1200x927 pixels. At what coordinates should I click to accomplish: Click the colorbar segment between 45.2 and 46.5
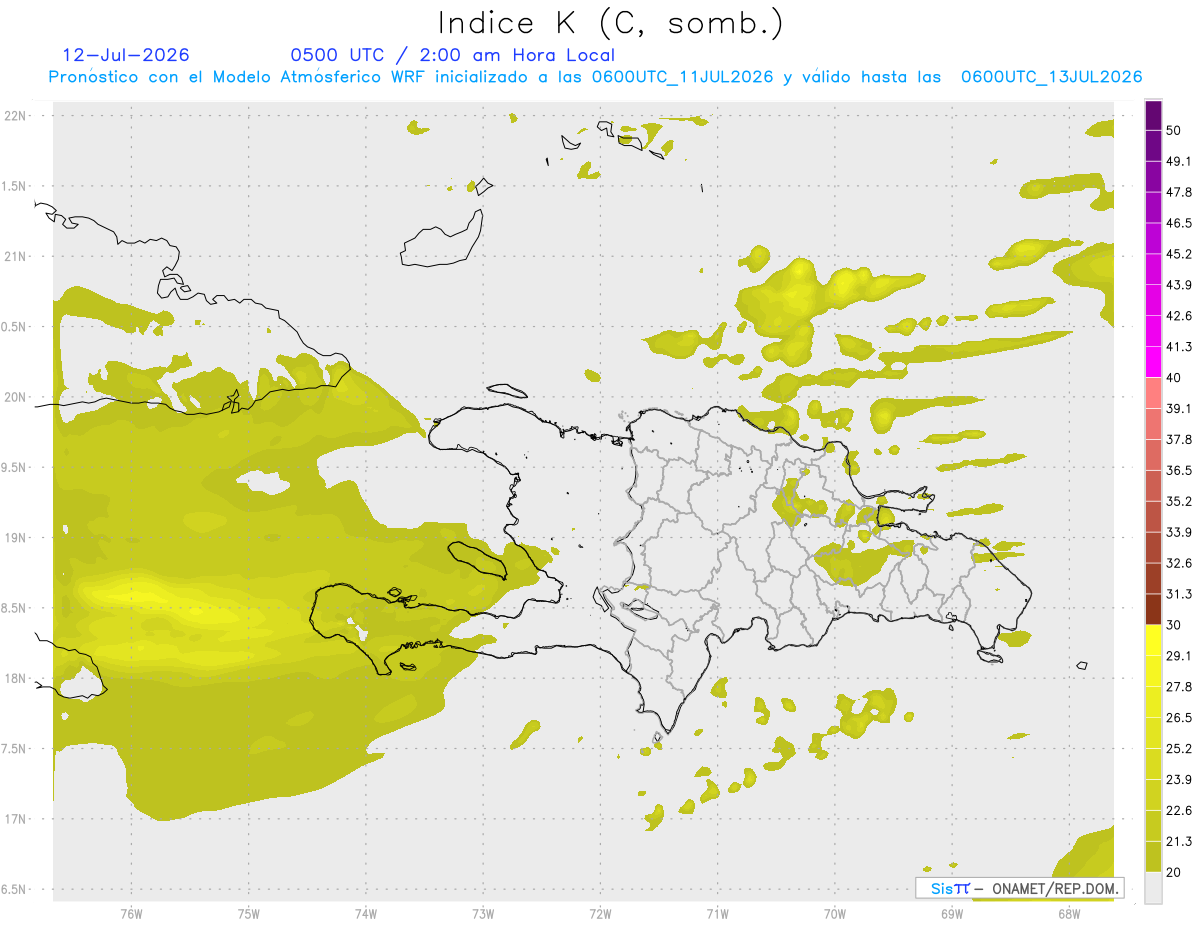tap(1154, 238)
